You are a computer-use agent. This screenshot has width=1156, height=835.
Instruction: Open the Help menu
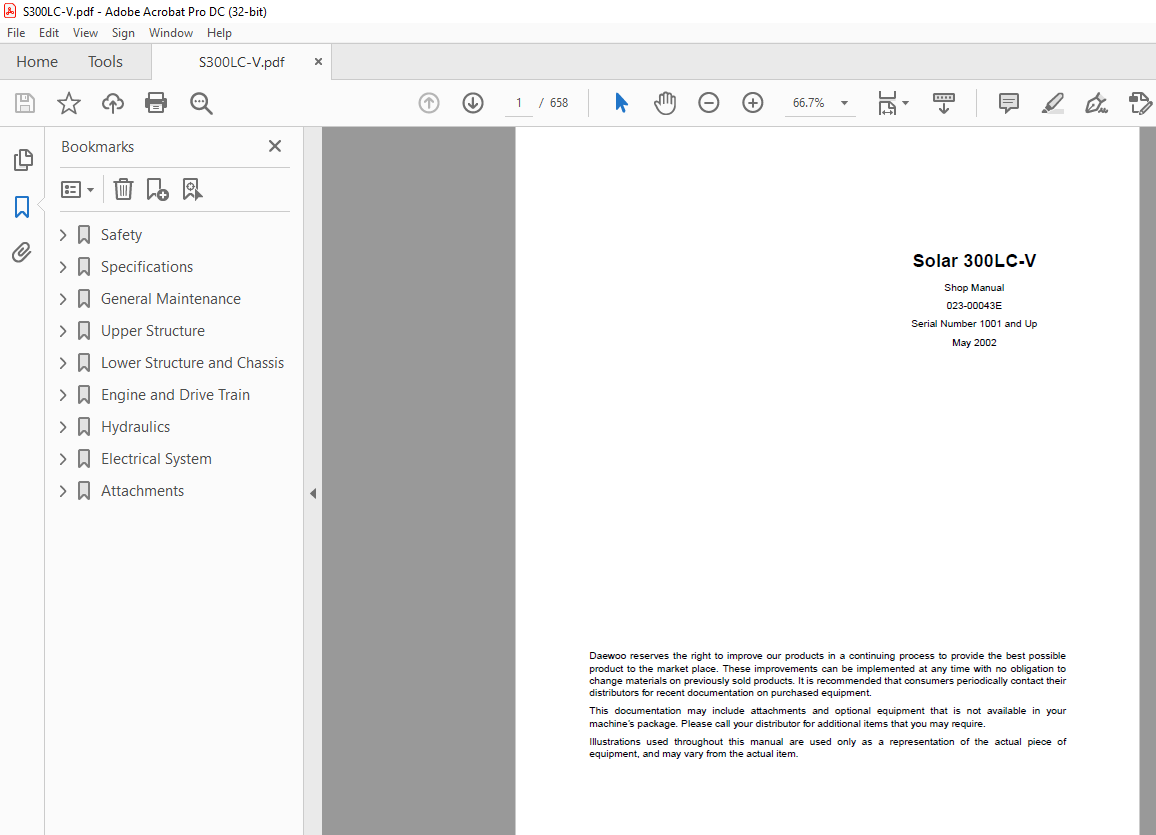pyautogui.click(x=219, y=33)
